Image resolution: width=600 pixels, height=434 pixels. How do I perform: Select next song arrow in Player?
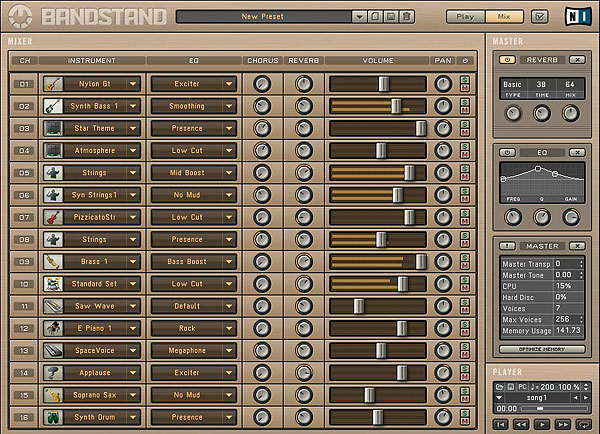[x=585, y=398]
